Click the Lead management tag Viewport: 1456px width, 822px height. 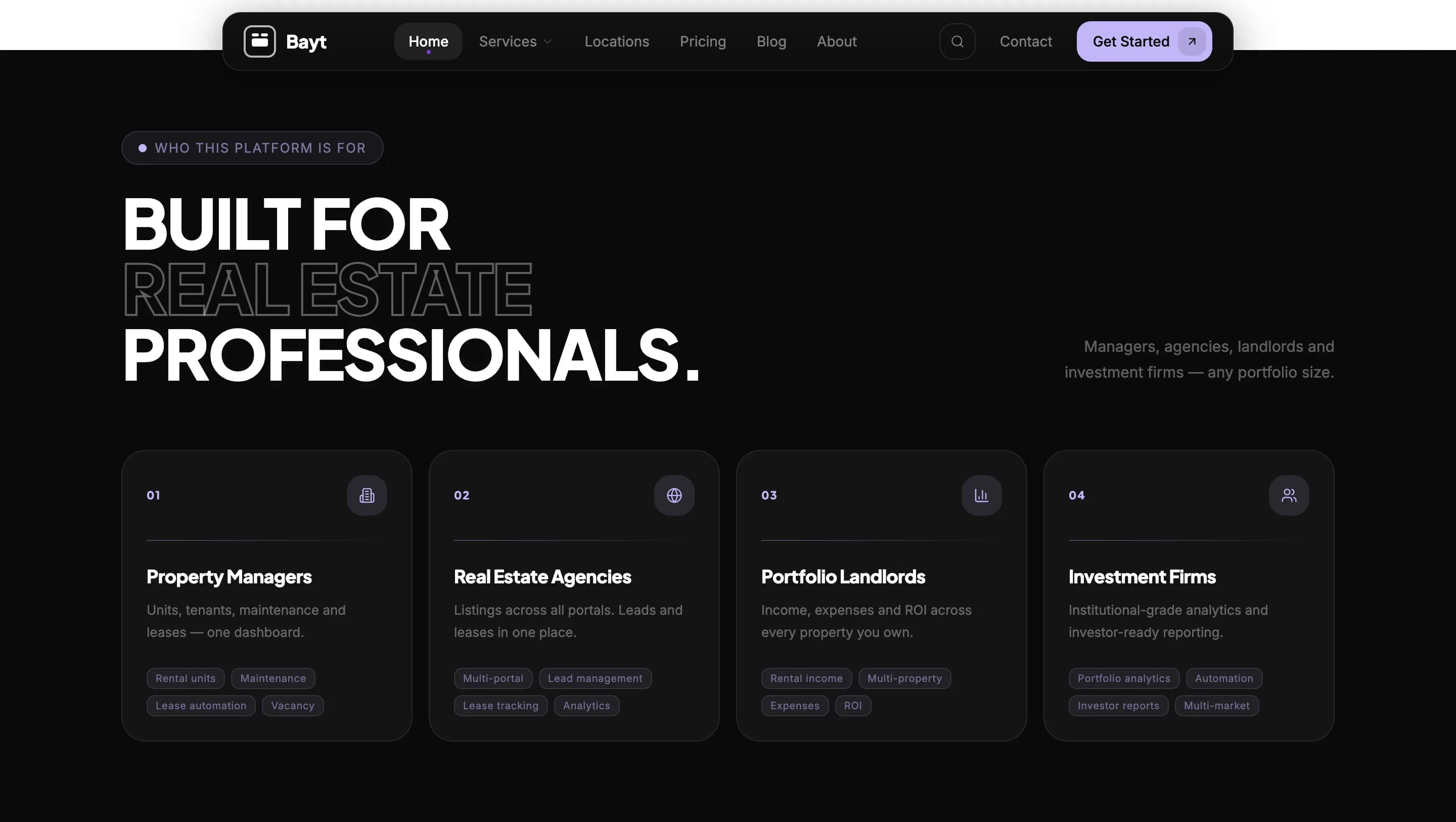pos(595,678)
